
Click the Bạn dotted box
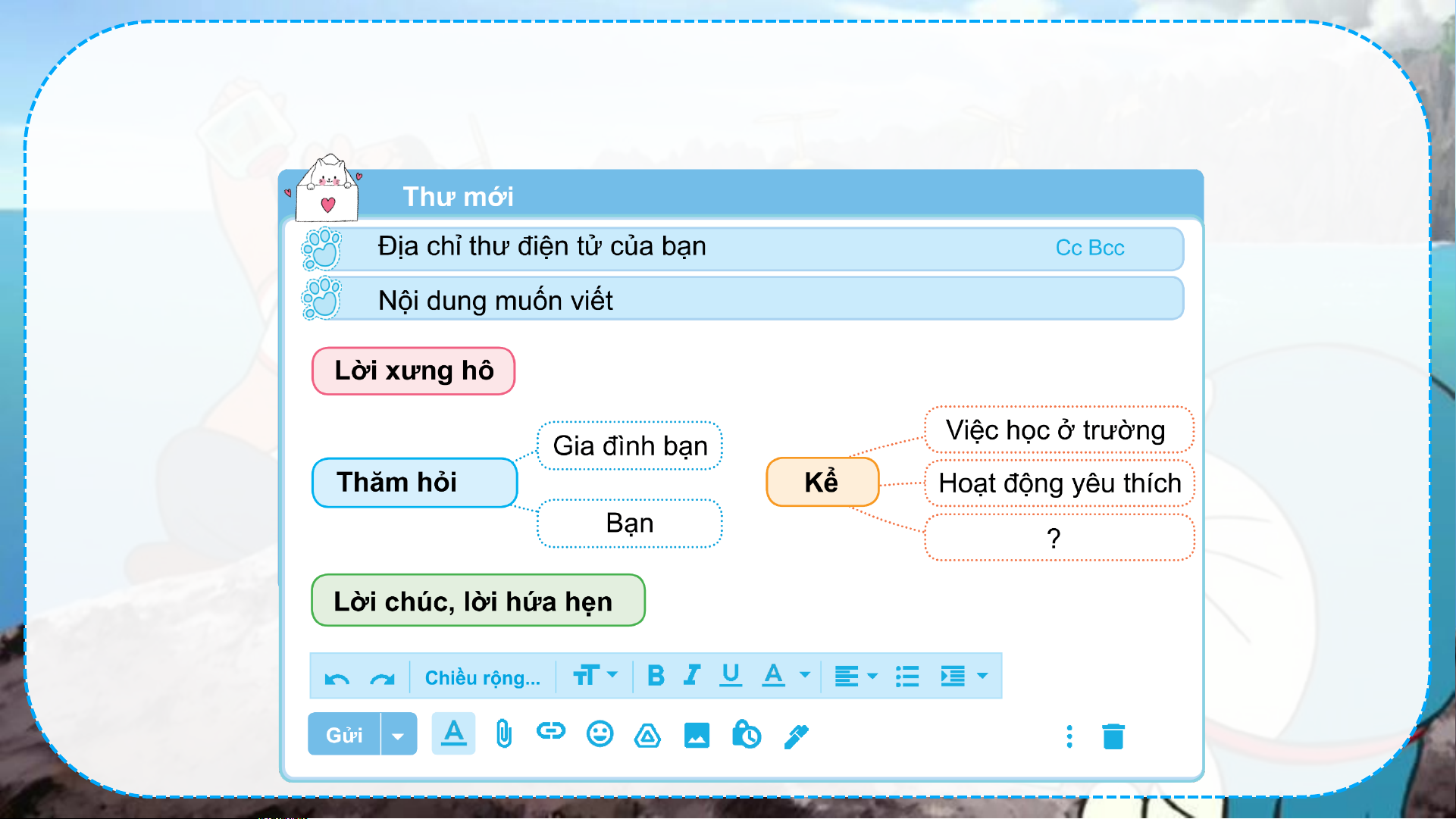pyautogui.click(x=630, y=524)
